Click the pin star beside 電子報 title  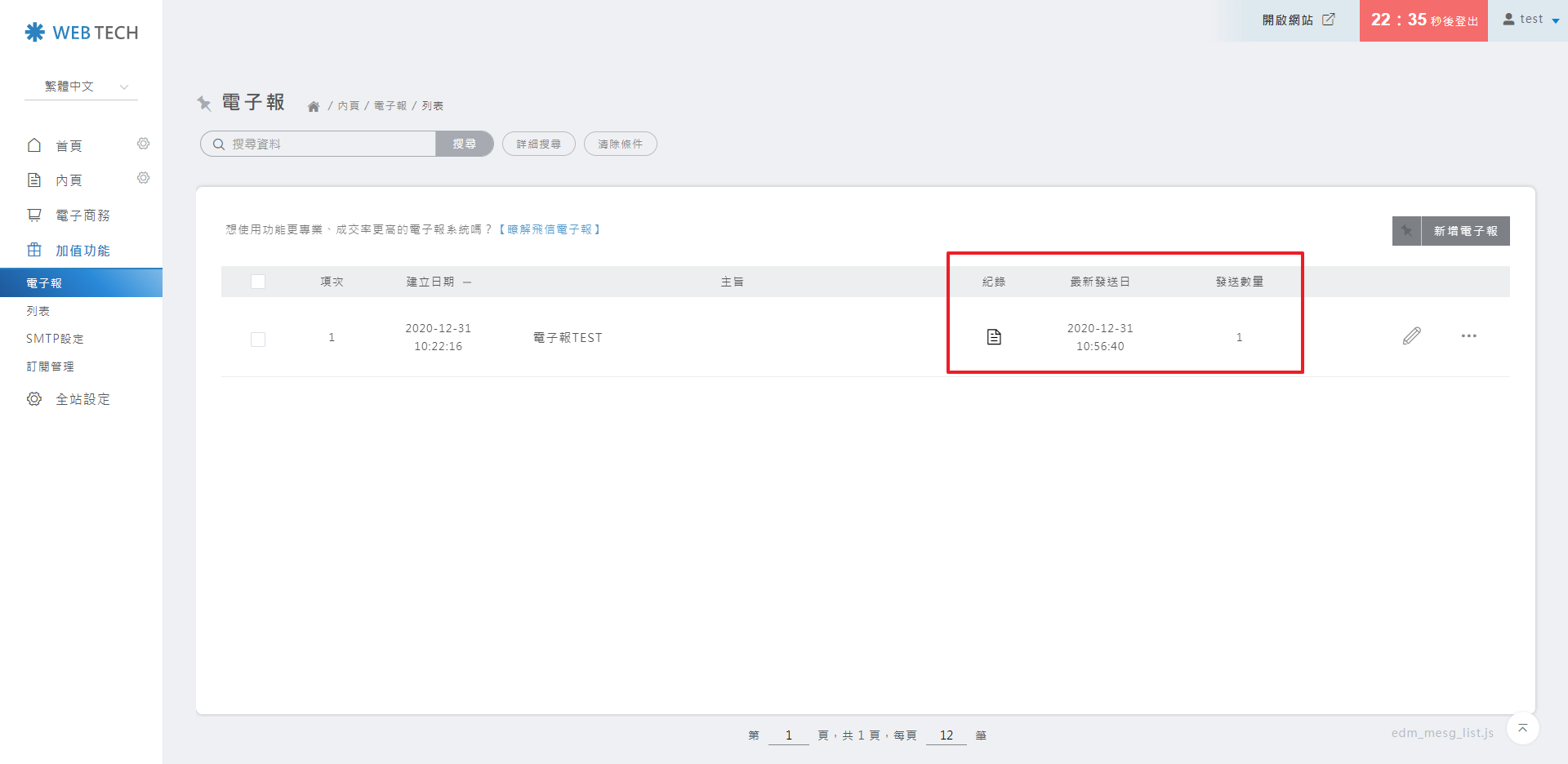(x=204, y=103)
